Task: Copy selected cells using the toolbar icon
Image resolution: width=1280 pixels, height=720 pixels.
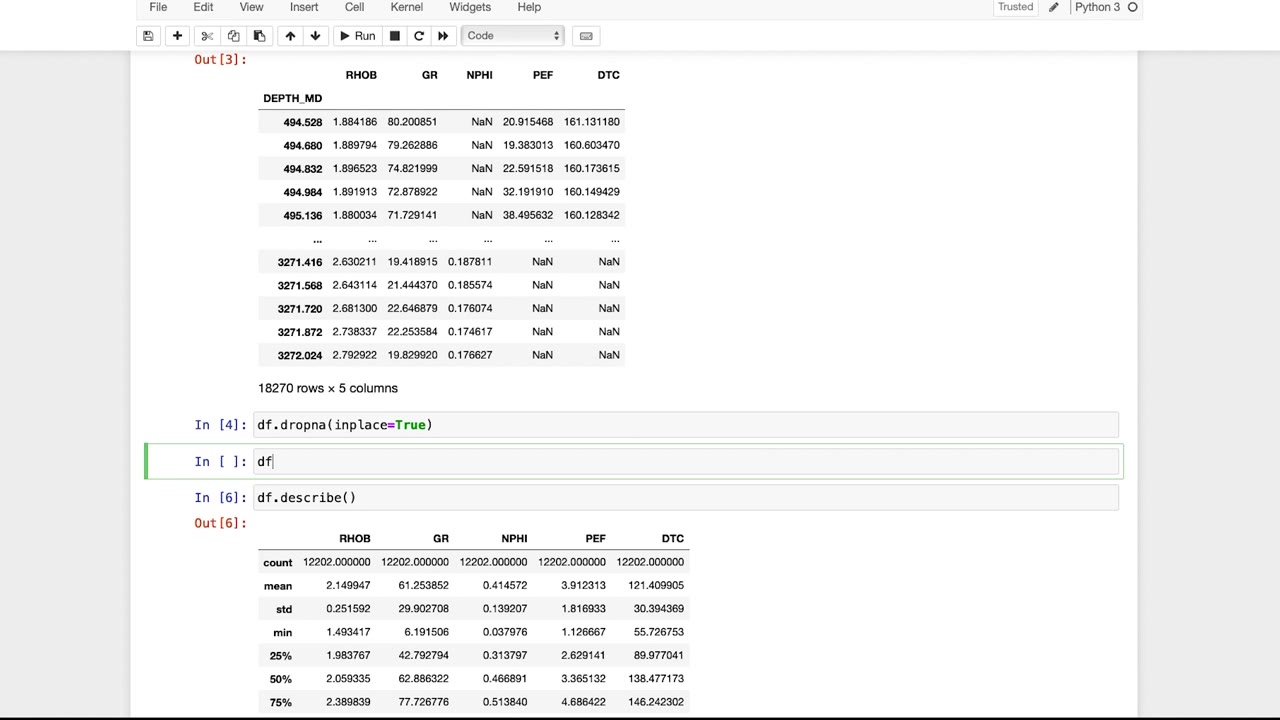Action: (x=233, y=36)
